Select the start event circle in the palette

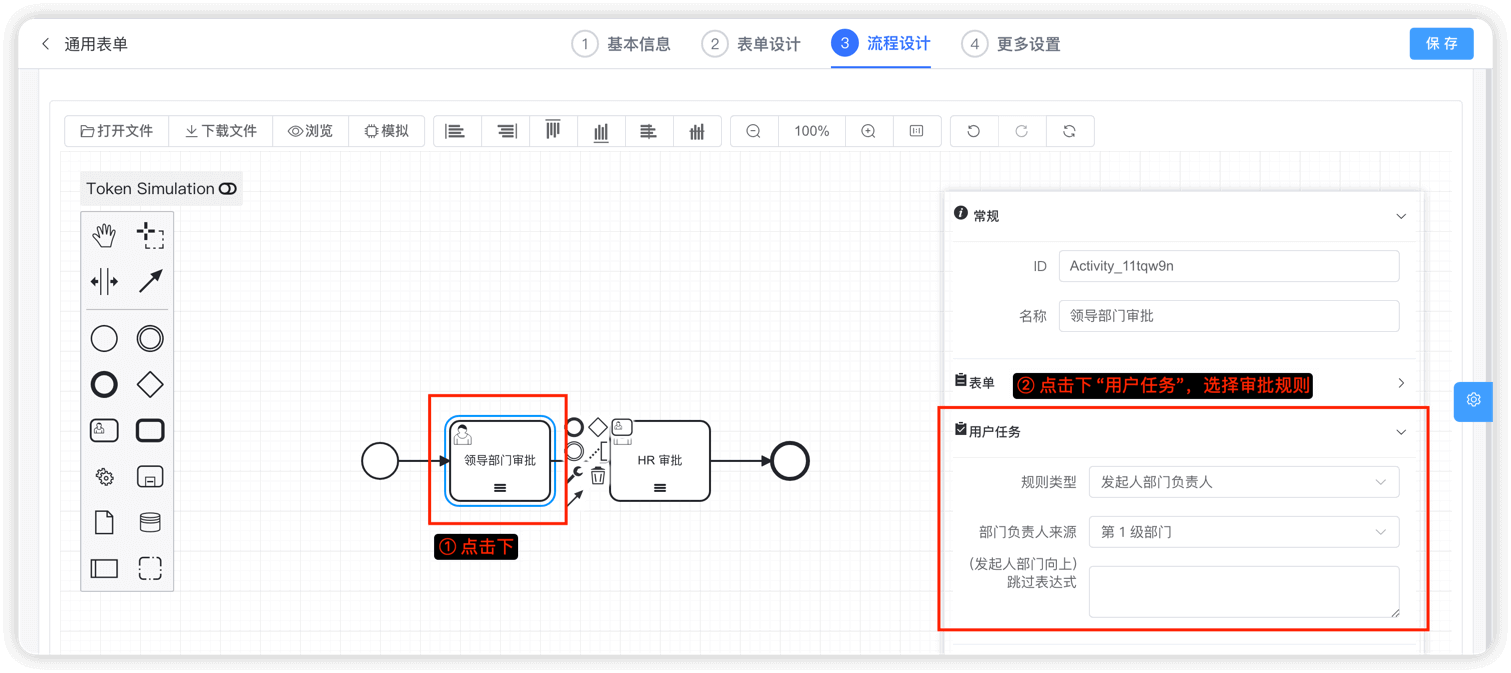click(103, 338)
